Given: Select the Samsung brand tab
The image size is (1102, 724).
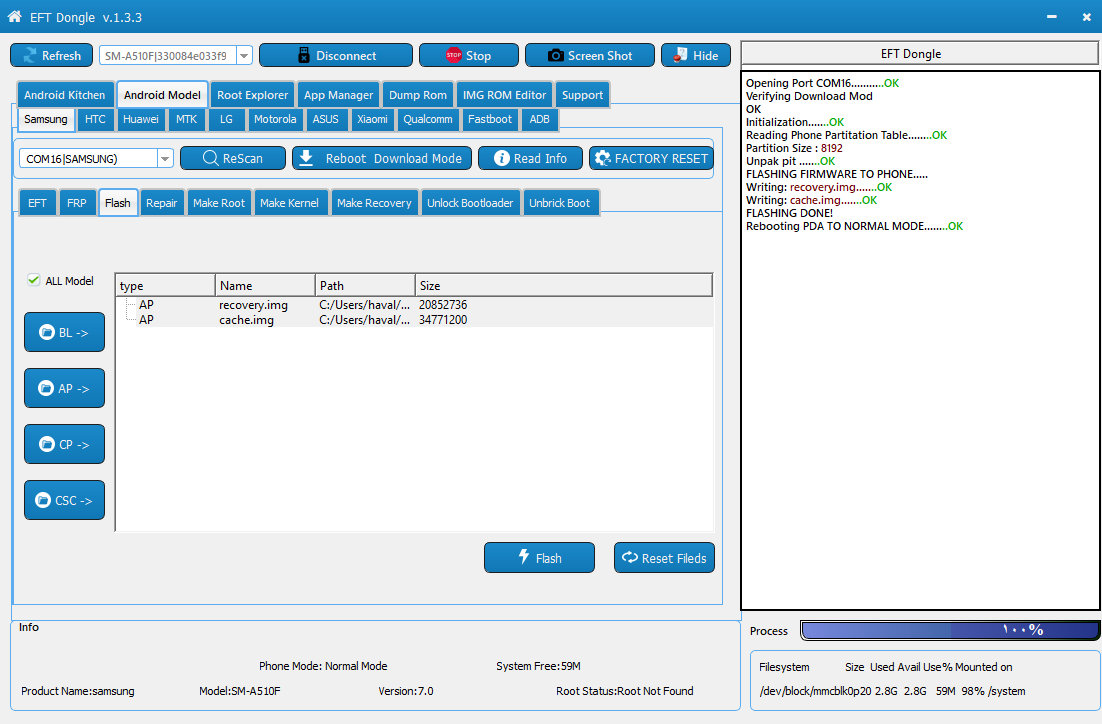Looking at the screenshot, I should (x=46, y=119).
